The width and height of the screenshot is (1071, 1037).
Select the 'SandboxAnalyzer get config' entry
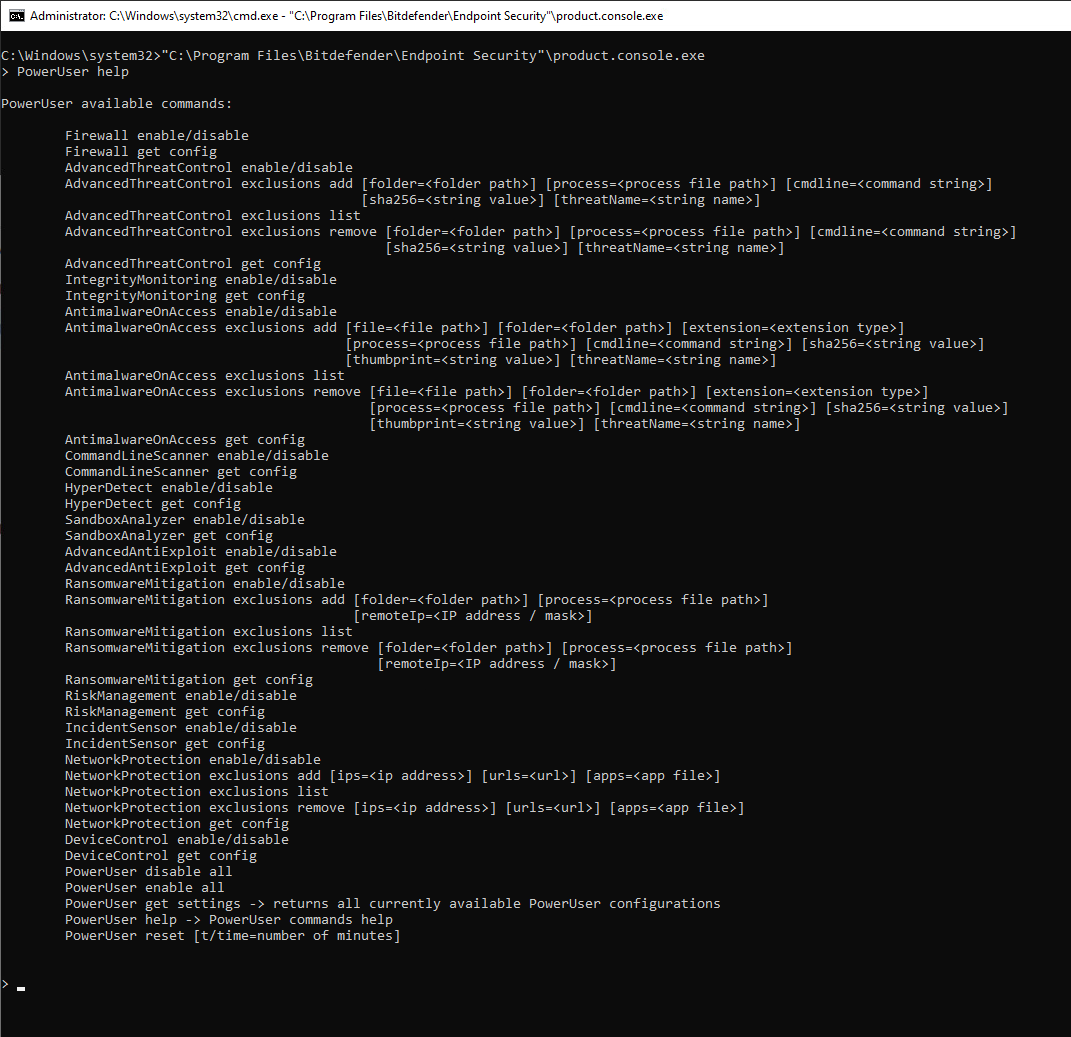pos(170,535)
